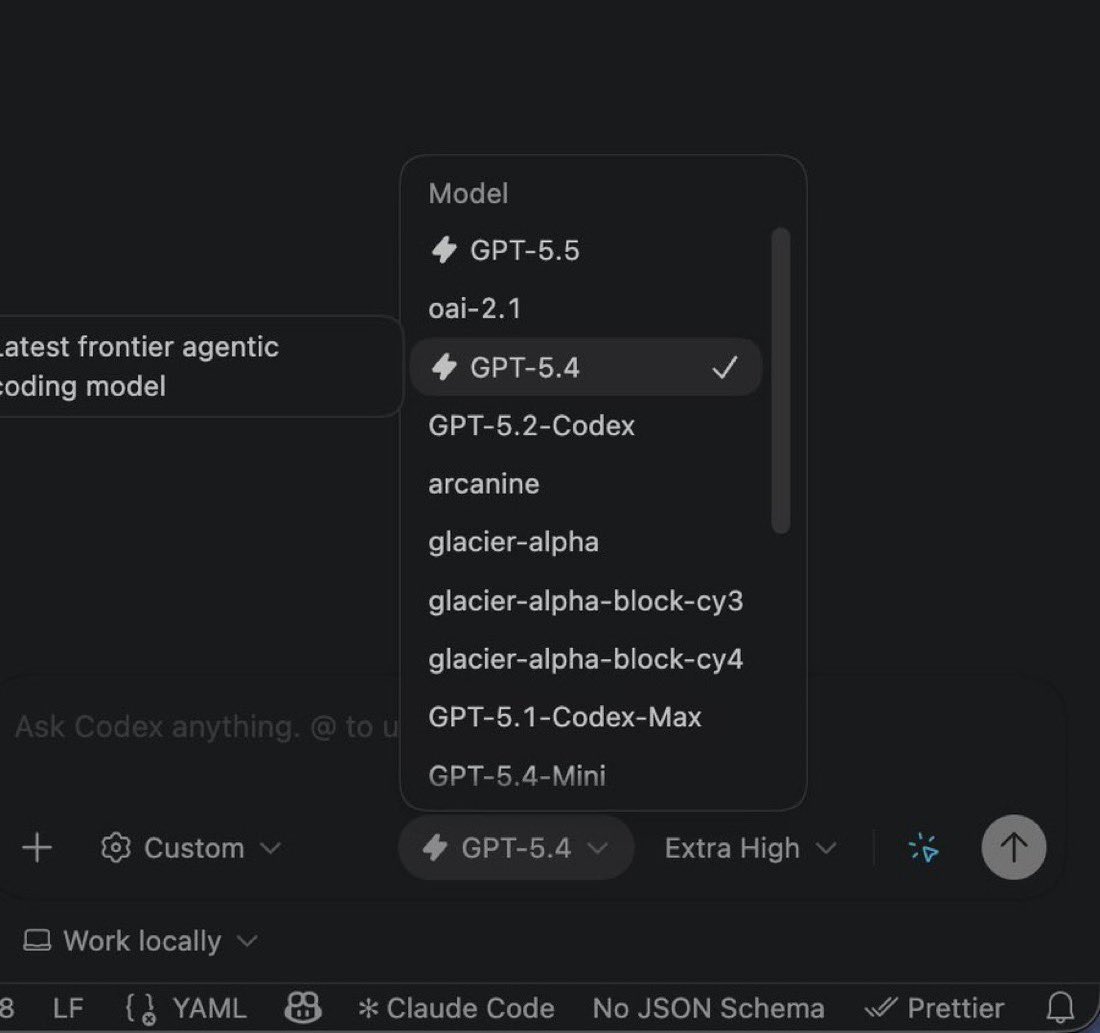Open the Work locally dropdown
Viewport: 1100px width, 1033px height.
tap(140, 941)
